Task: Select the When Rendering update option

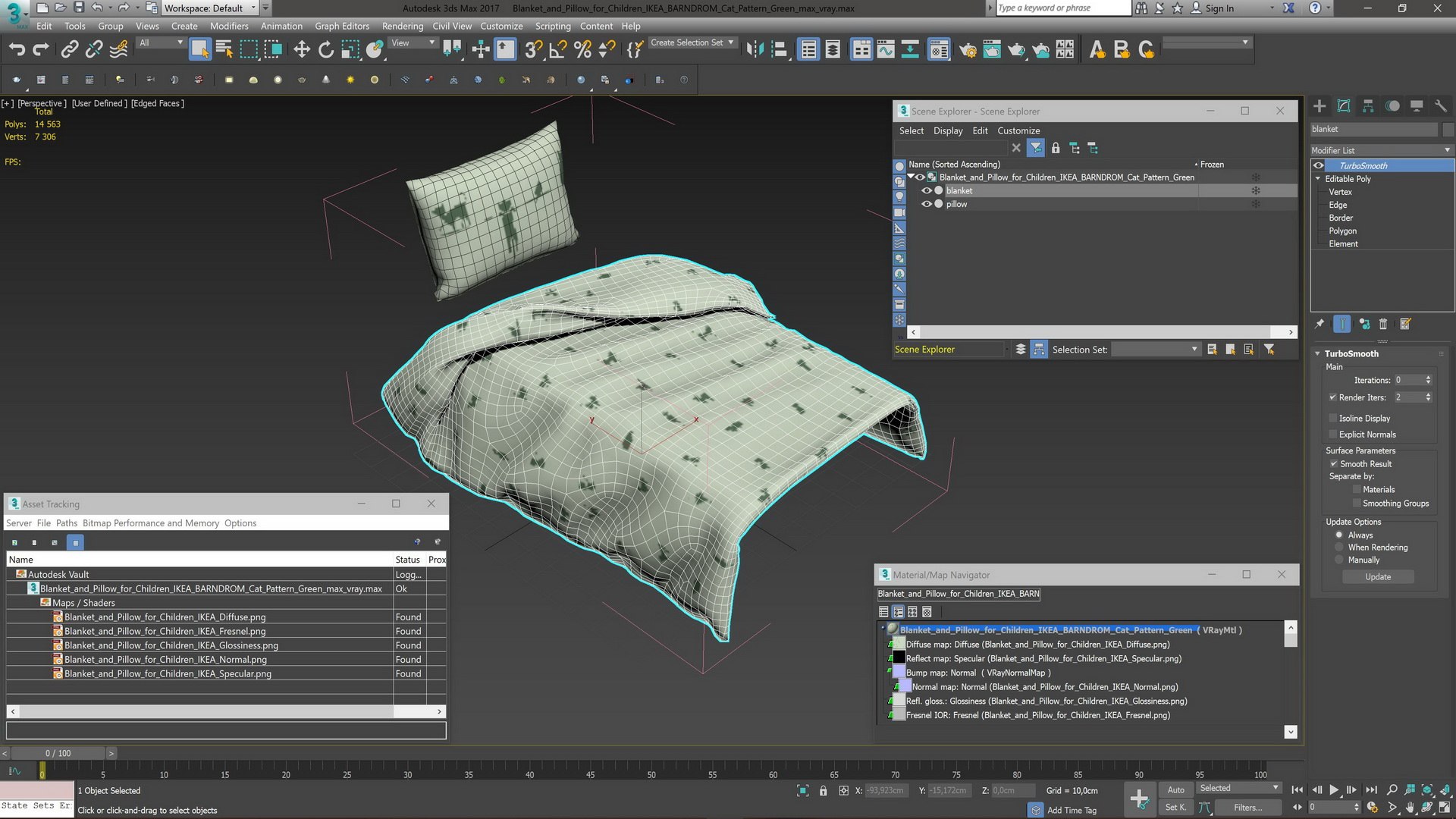Action: pos(1339,548)
